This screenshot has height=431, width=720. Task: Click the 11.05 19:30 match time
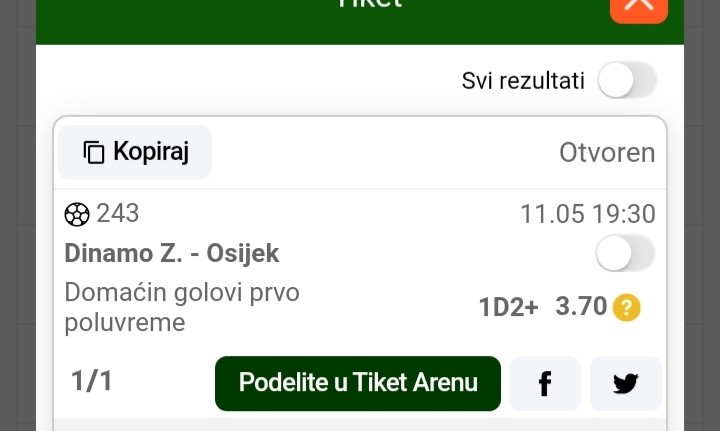pos(587,214)
